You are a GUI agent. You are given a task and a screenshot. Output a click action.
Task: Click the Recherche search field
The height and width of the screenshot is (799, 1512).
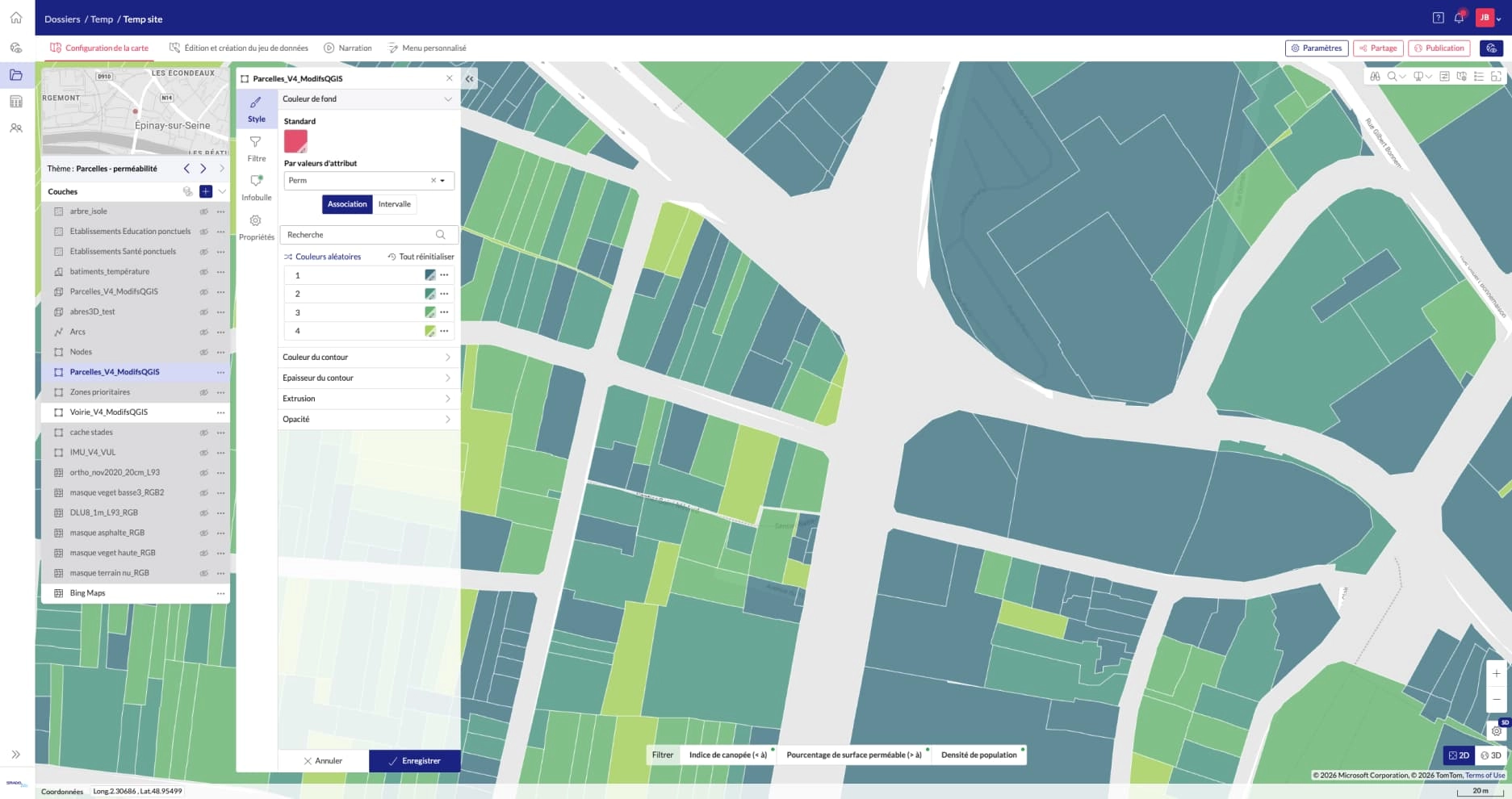[369, 235]
